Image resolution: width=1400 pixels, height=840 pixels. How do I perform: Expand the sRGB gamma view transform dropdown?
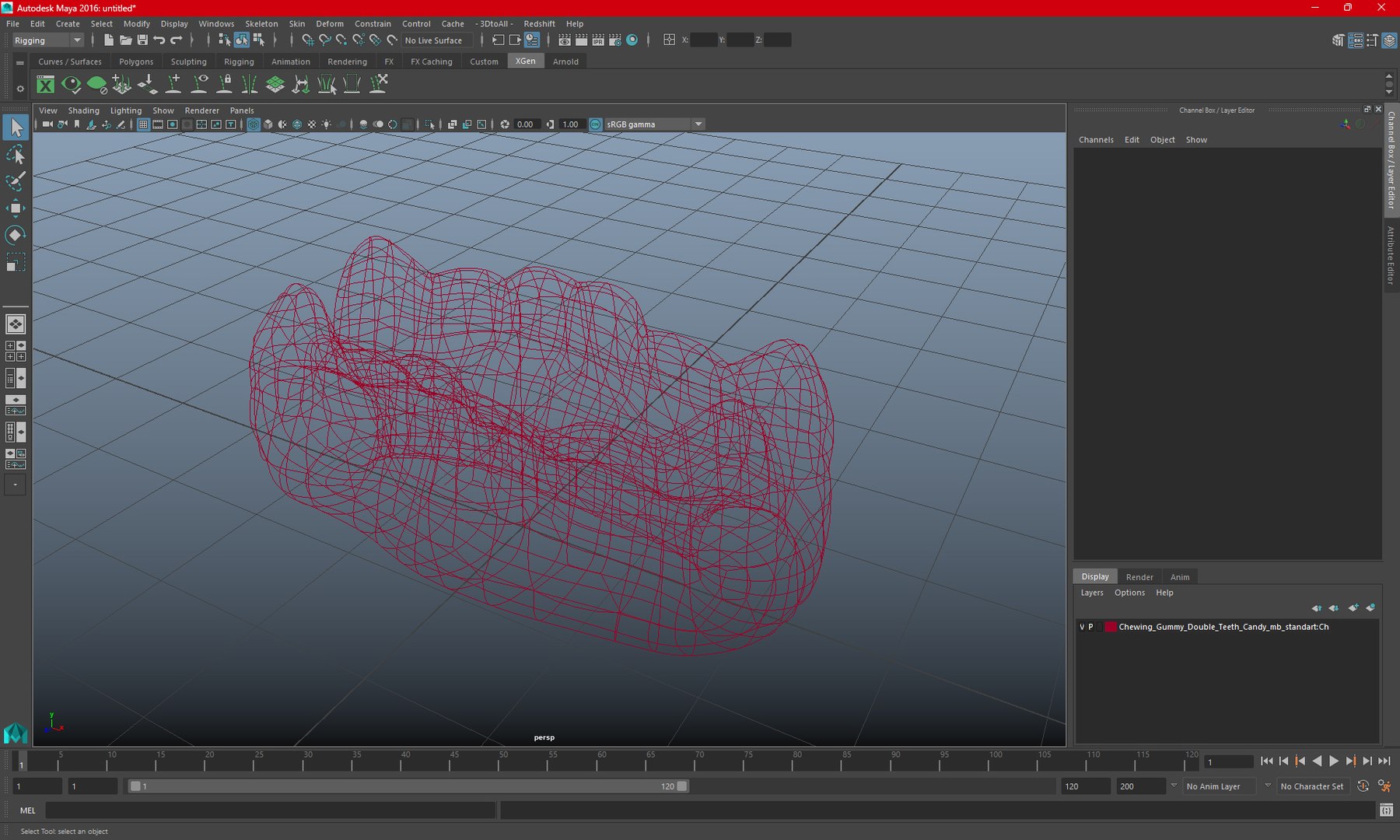point(654,124)
